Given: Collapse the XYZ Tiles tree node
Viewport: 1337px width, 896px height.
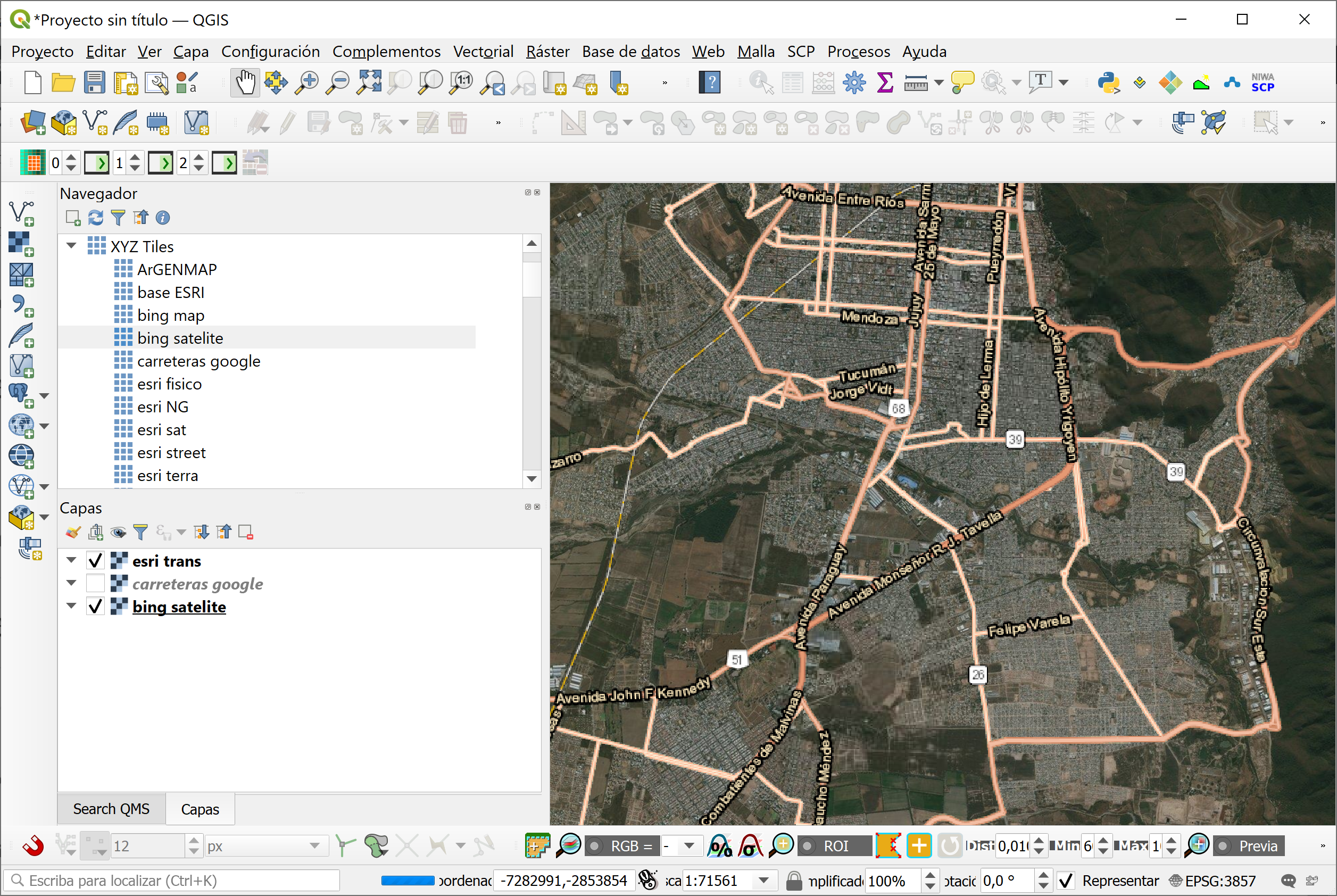Looking at the screenshot, I should 71,246.
